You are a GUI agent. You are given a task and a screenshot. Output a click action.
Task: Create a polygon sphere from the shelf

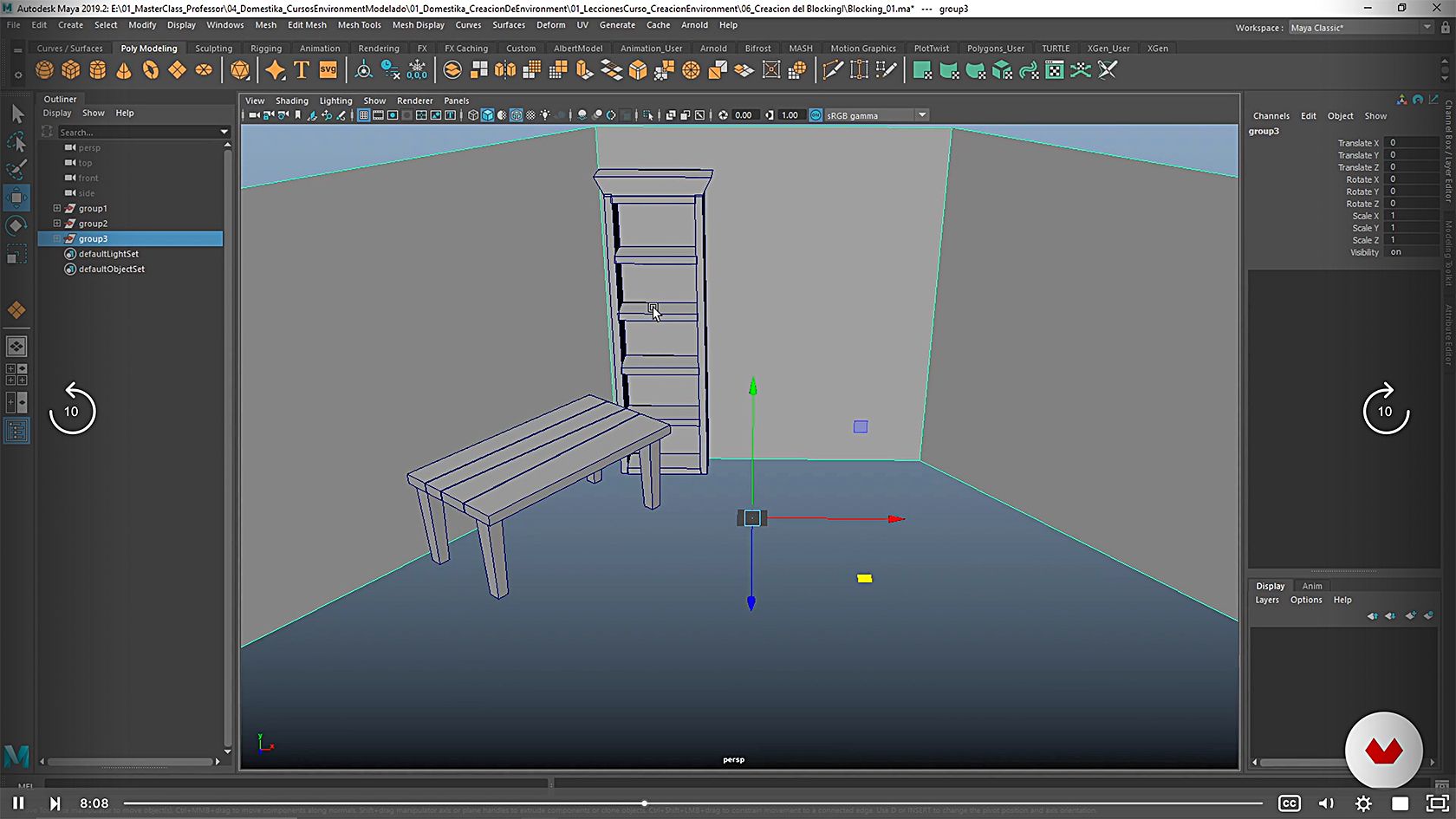(x=44, y=70)
